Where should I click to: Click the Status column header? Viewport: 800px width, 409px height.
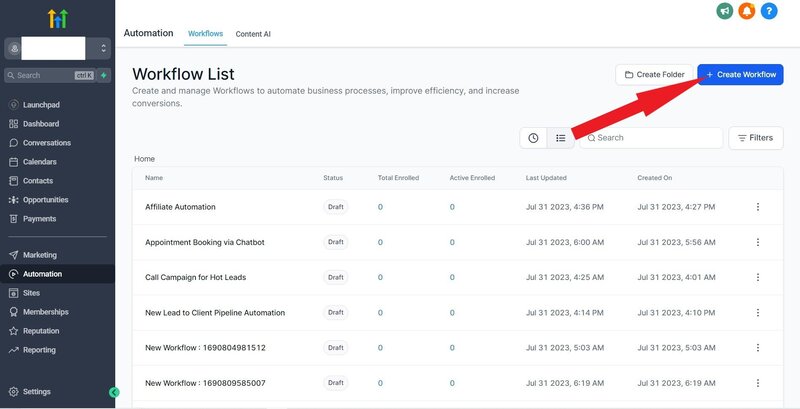[x=333, y=178]
